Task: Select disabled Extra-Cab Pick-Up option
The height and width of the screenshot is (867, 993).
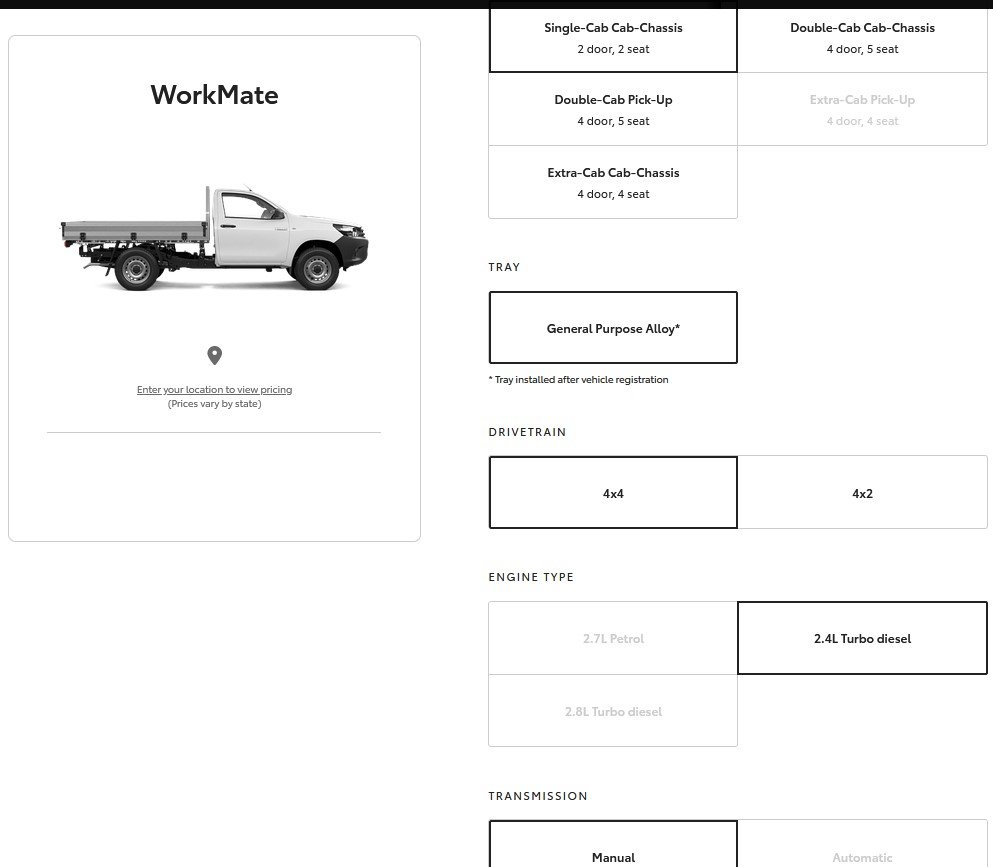Action: [863, 110]
